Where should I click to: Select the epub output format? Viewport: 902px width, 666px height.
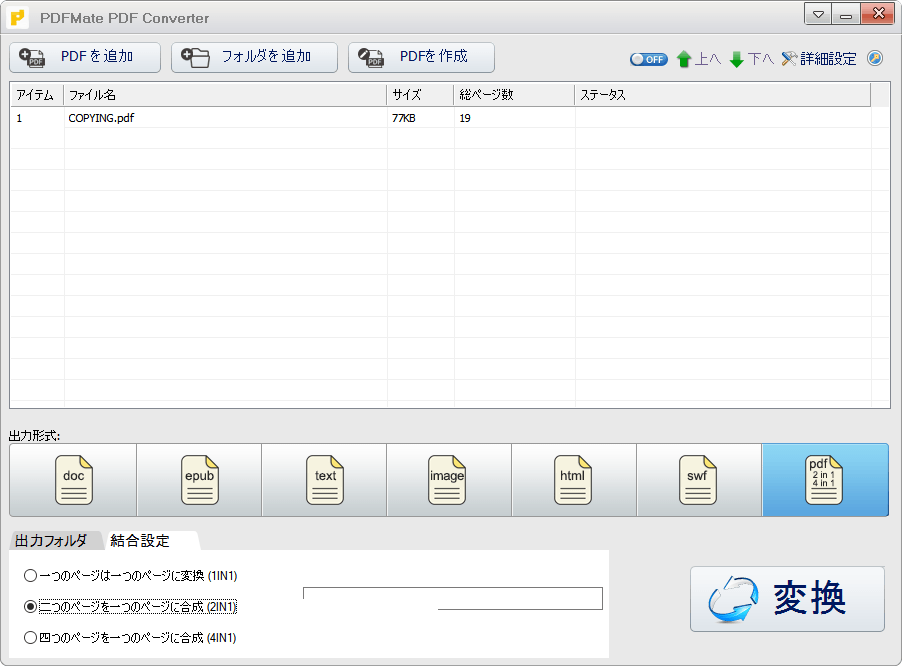[x=199, y=480]
